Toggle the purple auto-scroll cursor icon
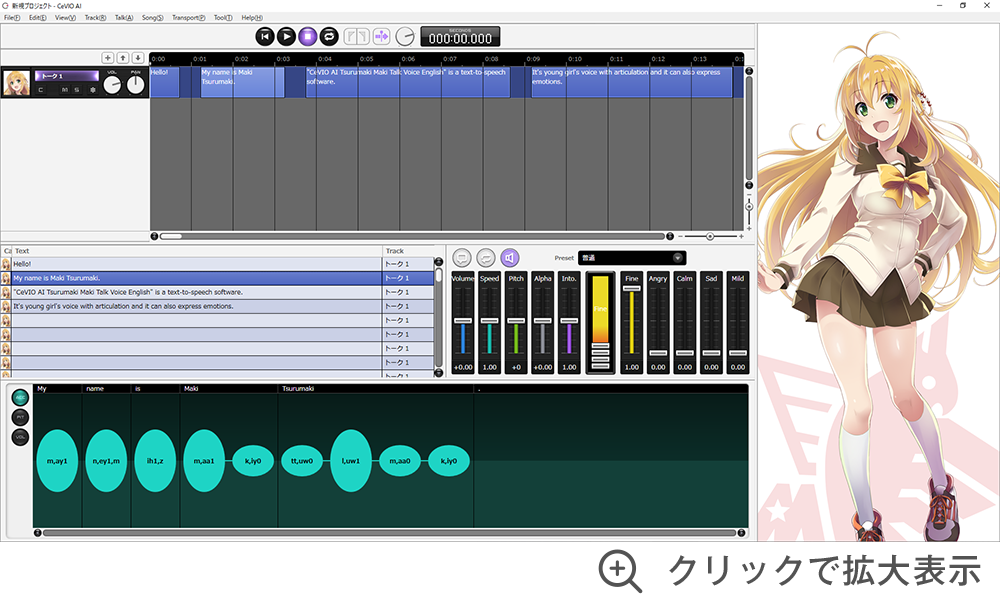This screenshot has height=607, width=1000. coord(381,36)
